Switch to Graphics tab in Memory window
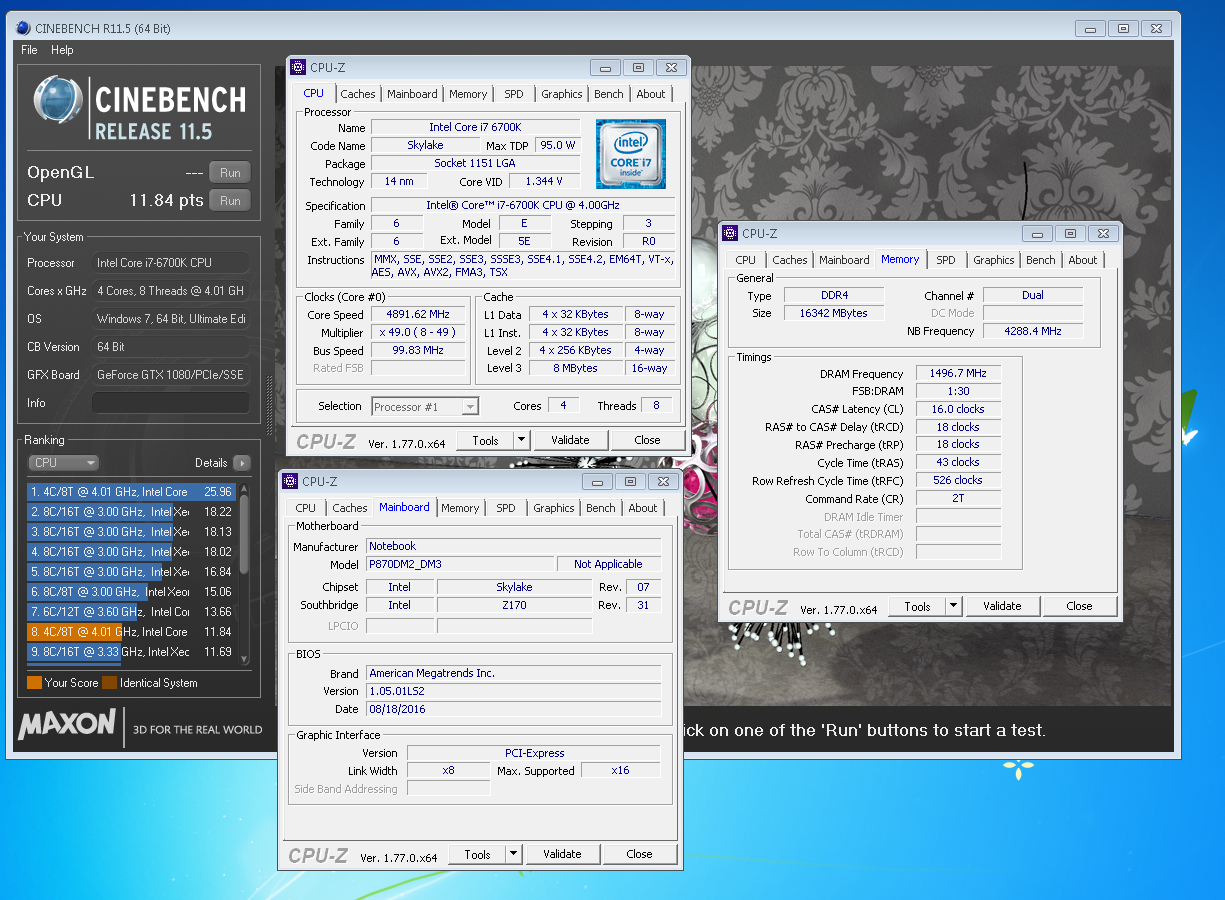Image resolution: width=1225 pixels, height=900 pixels. point(994,260)
